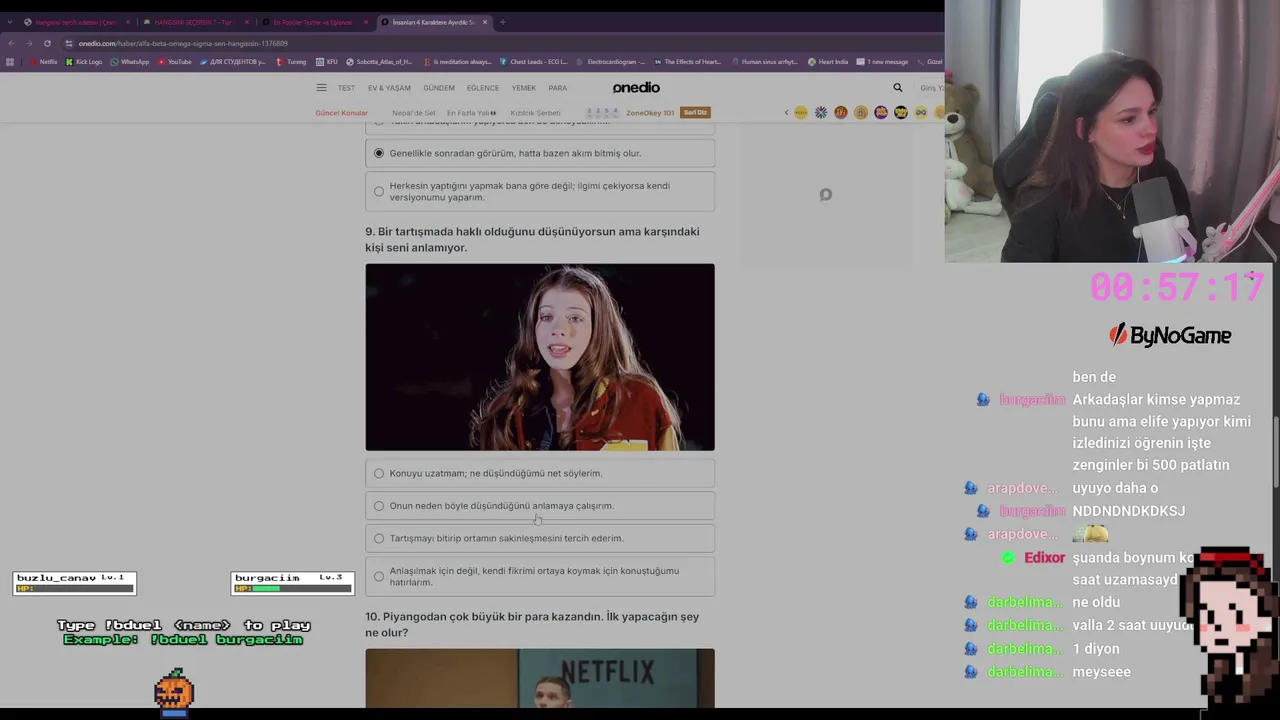
Task: Open the Heart India bookmark
Action: [x=828, y=62]
